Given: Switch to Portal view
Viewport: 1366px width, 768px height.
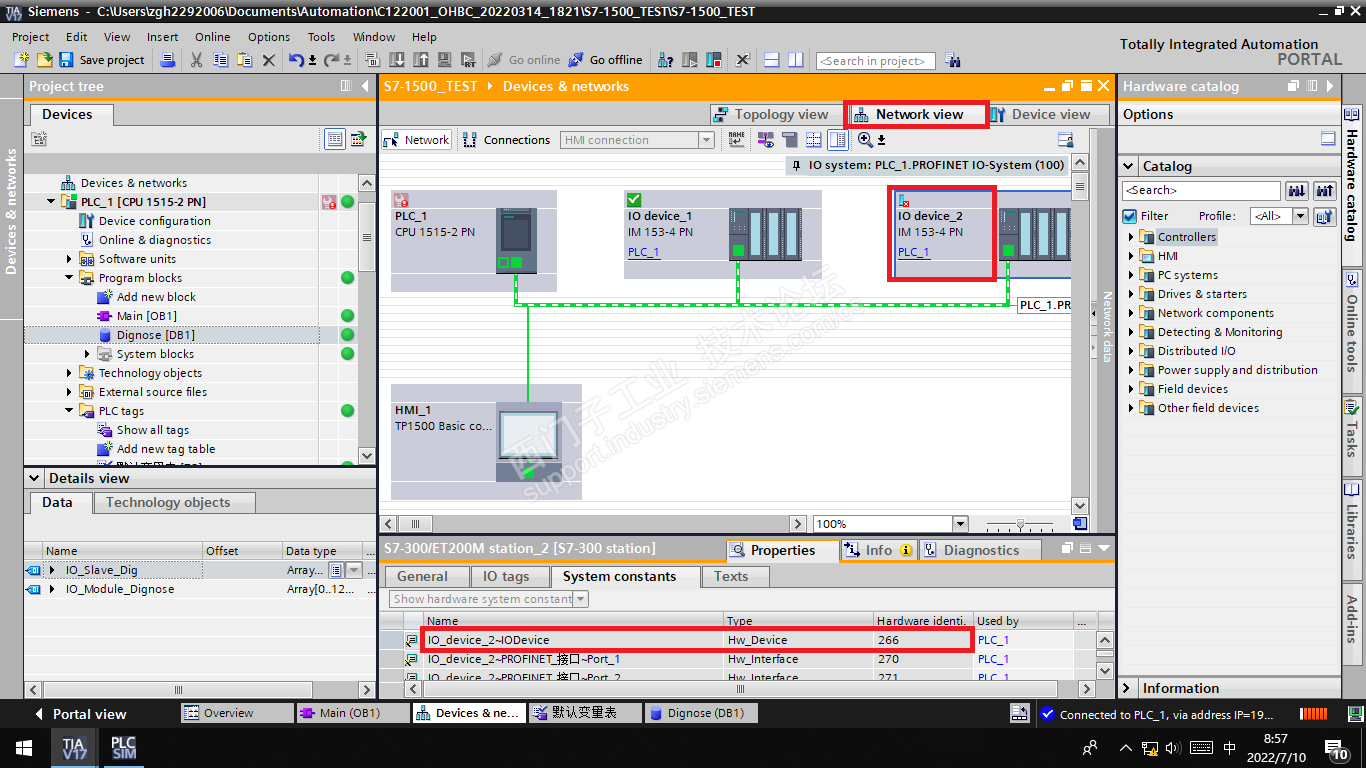Looking at the screenshot, I should (80, 714).
